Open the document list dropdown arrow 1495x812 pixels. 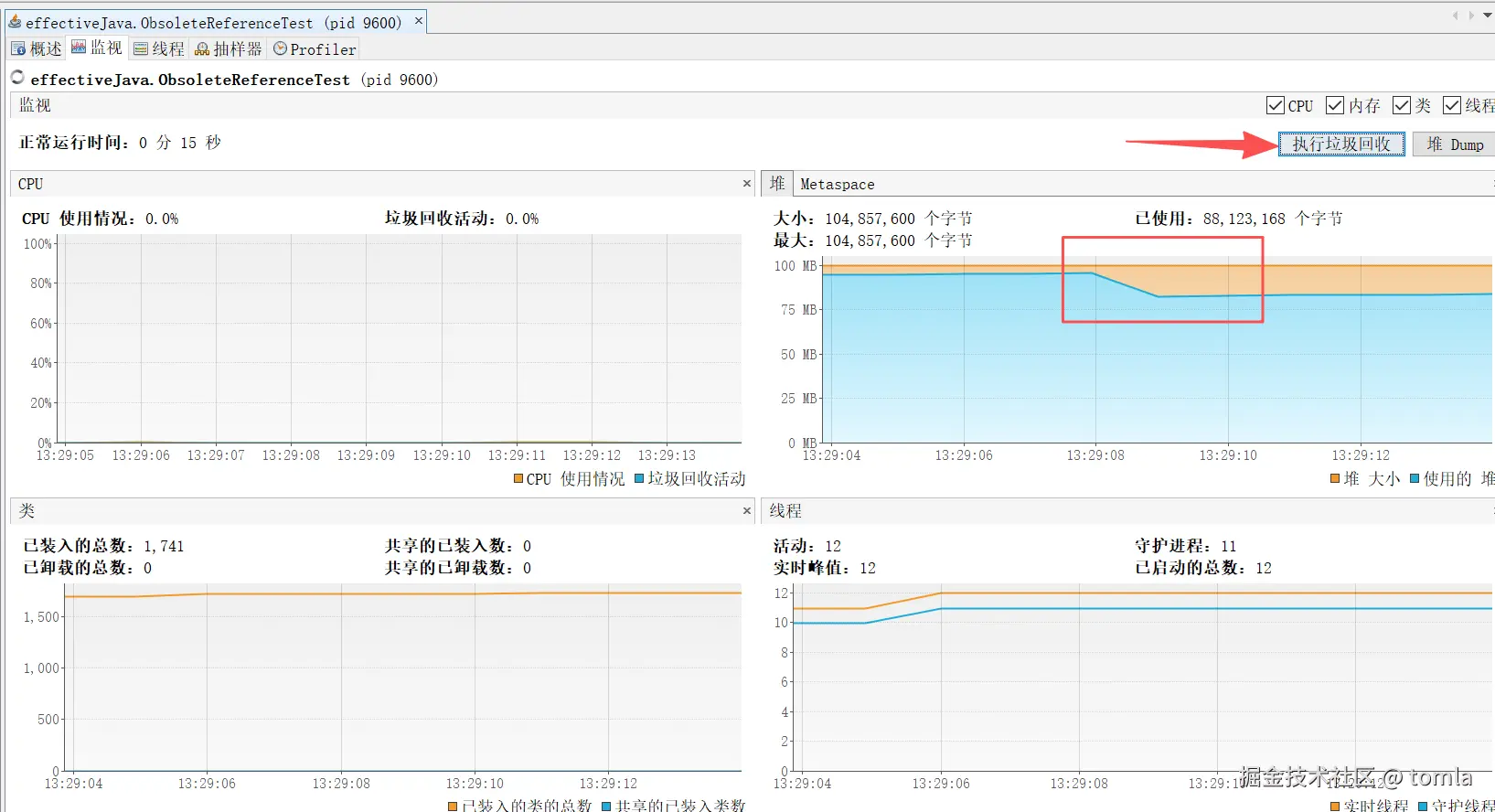1488,16
